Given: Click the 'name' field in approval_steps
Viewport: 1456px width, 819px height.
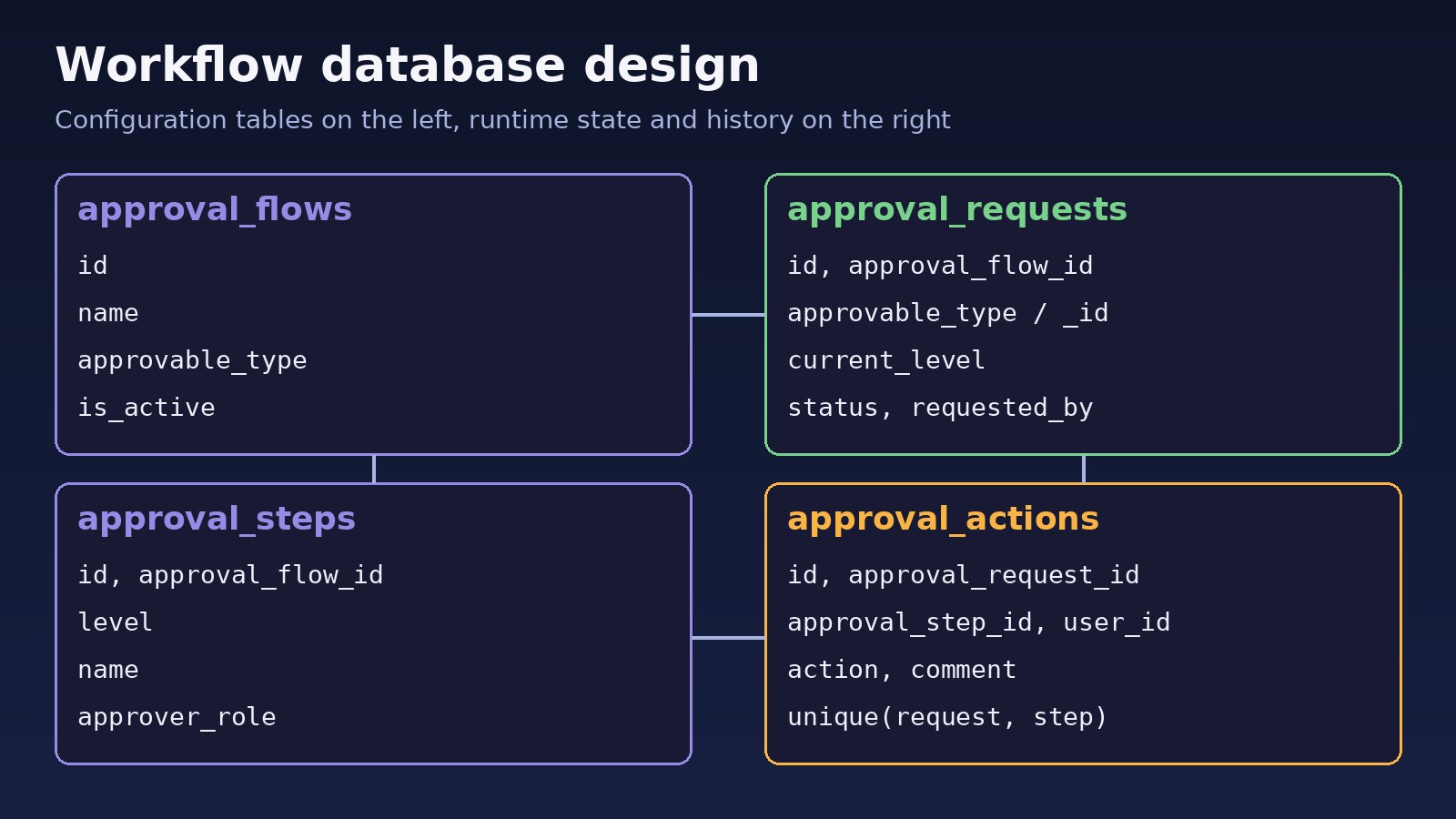Looking at the screenshot, I should pyautogui.click(x=108, y=670).
